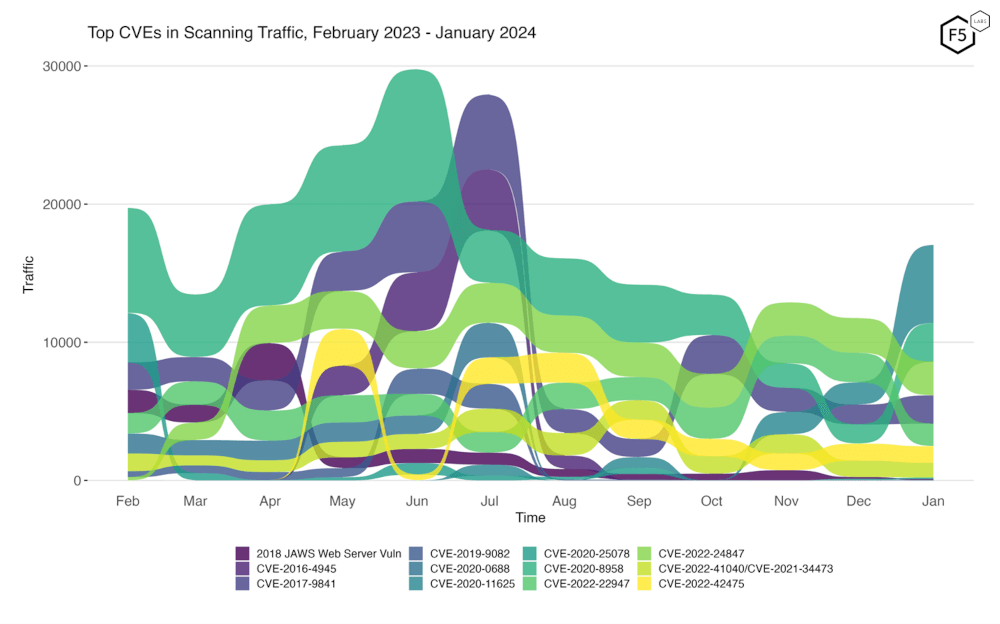Click the CVE-2022-41040/CVE-2021-34473 legend label

tap(745, 569)
